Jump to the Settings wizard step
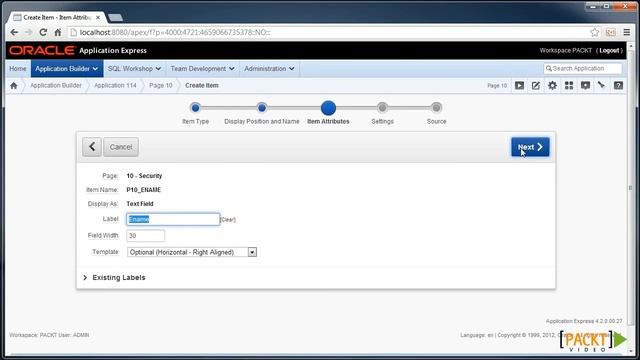640x360 pixels. pyautogui.click(x=382, y=108)
